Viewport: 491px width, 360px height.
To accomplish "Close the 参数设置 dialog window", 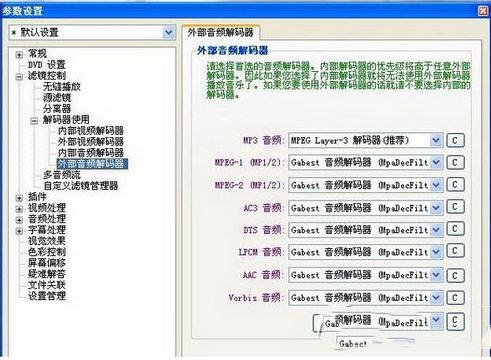I will [x=483, y=11].
